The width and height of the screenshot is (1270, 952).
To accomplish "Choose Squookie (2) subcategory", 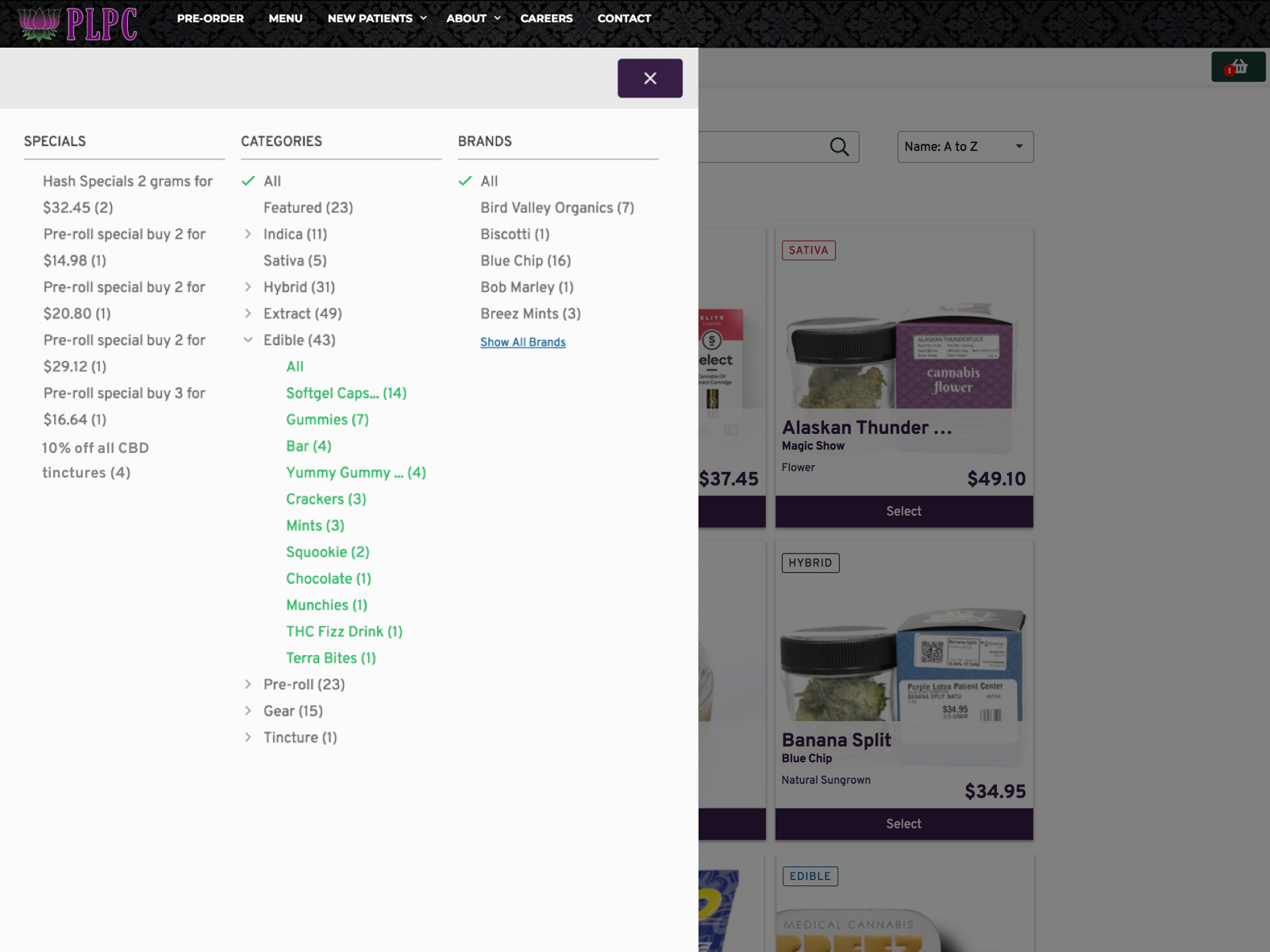I will [328, 552].
